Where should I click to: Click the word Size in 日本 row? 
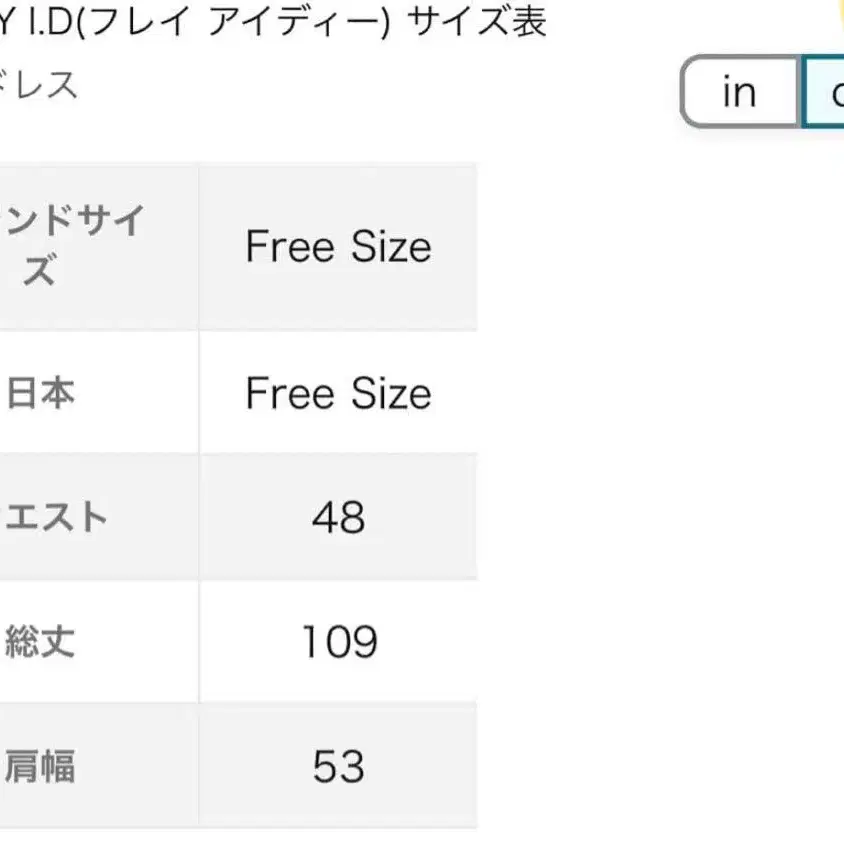[x=389, y=393]
